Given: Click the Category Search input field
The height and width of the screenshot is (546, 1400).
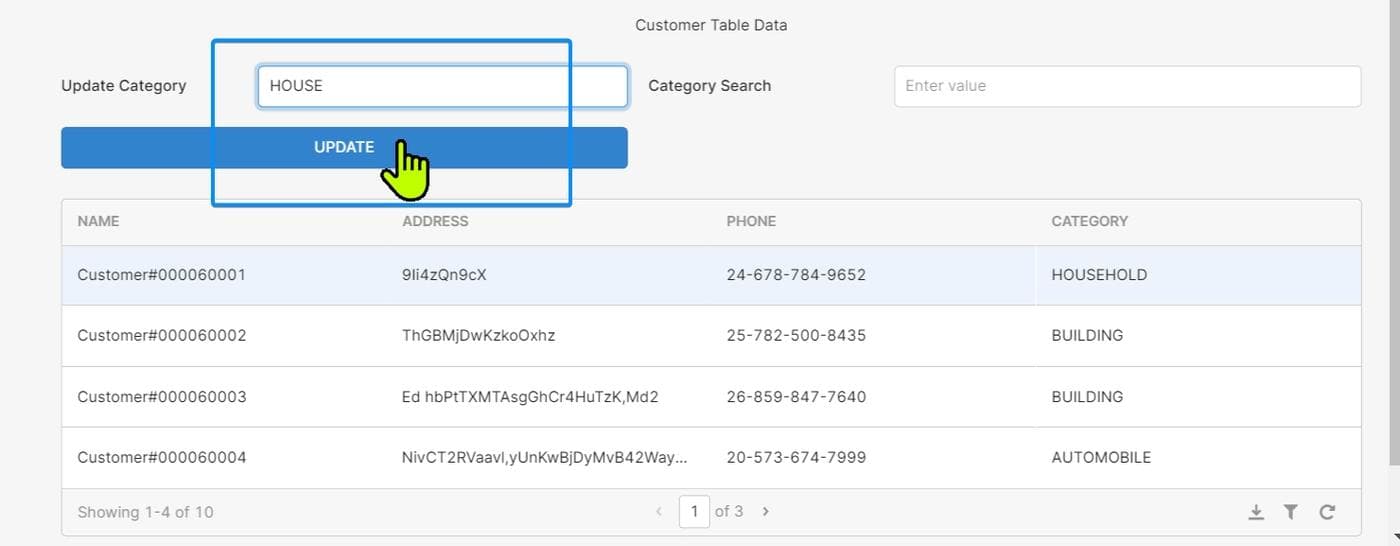Looking at the screenshot, I should click(x=1127, y=86).
